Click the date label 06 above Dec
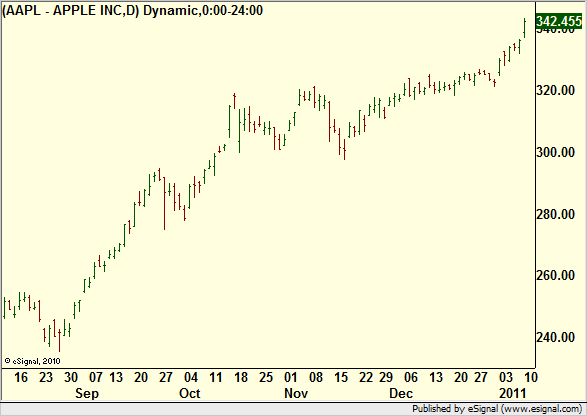 411,377
